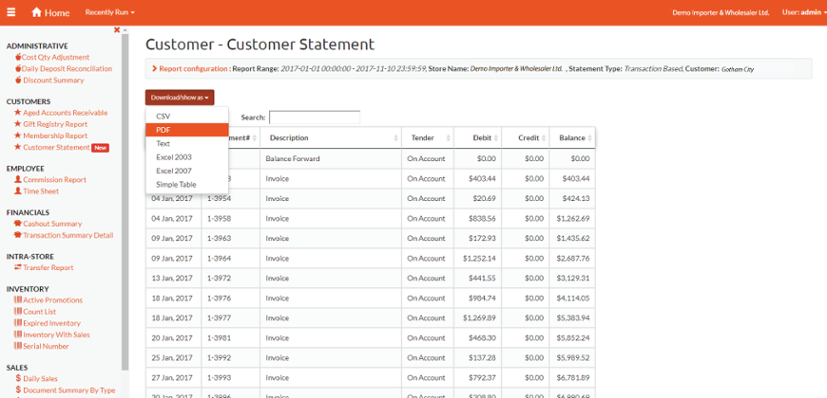Screen dimensions: 827x398
Task: Sort by Balance column
Action: [572, 138]
